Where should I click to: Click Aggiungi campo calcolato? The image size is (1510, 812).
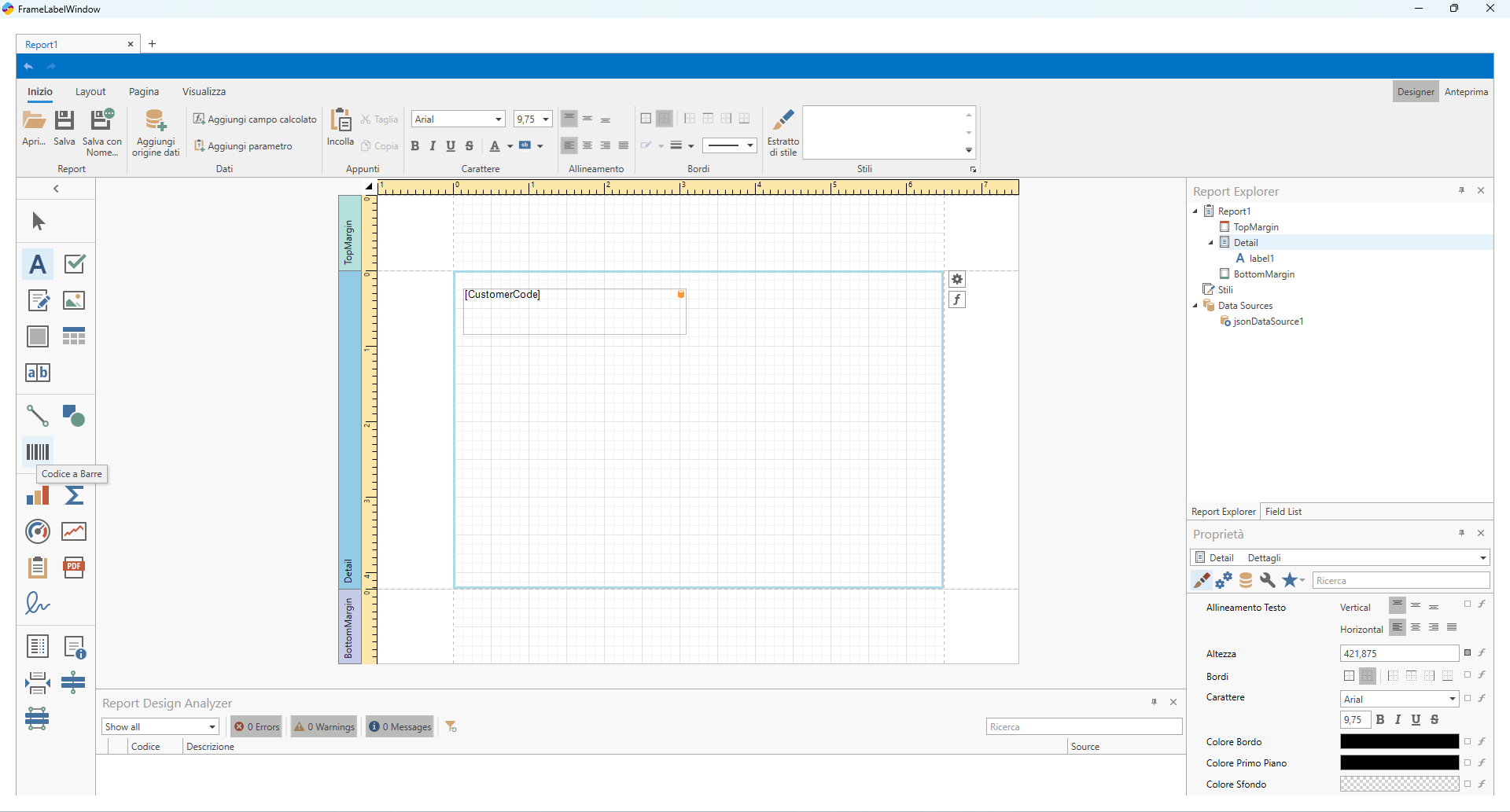(x=255, y=119)
